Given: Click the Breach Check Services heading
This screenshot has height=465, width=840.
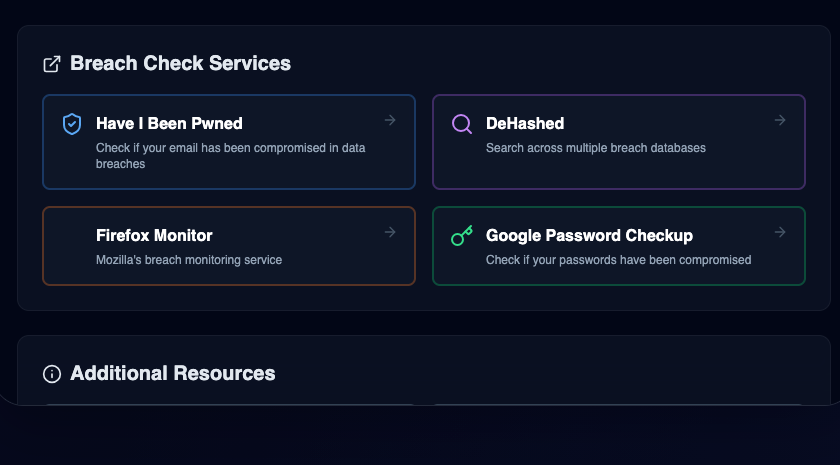Looking at the screenshot, I should click(x=180, y=64).
